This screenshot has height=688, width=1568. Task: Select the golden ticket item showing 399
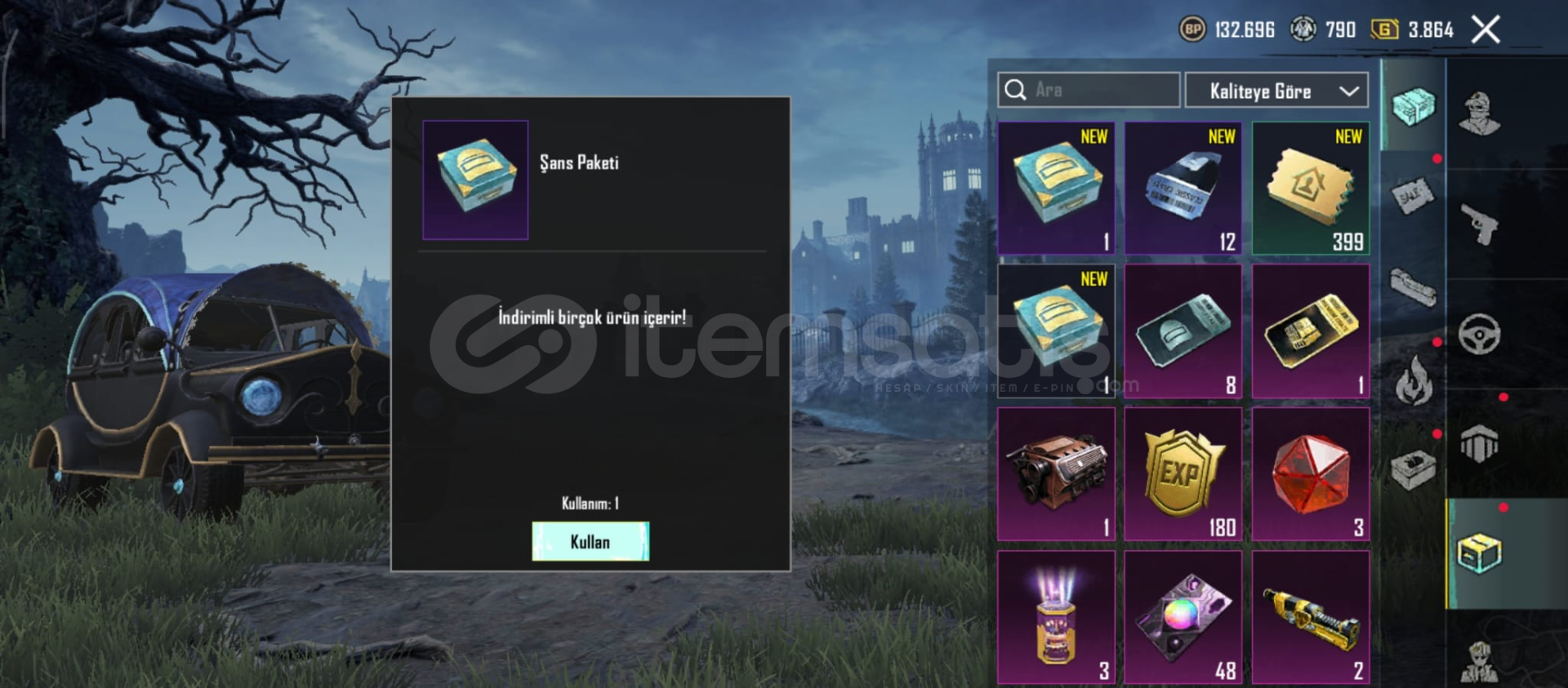pyautogui.click(x=1311, y=189)
